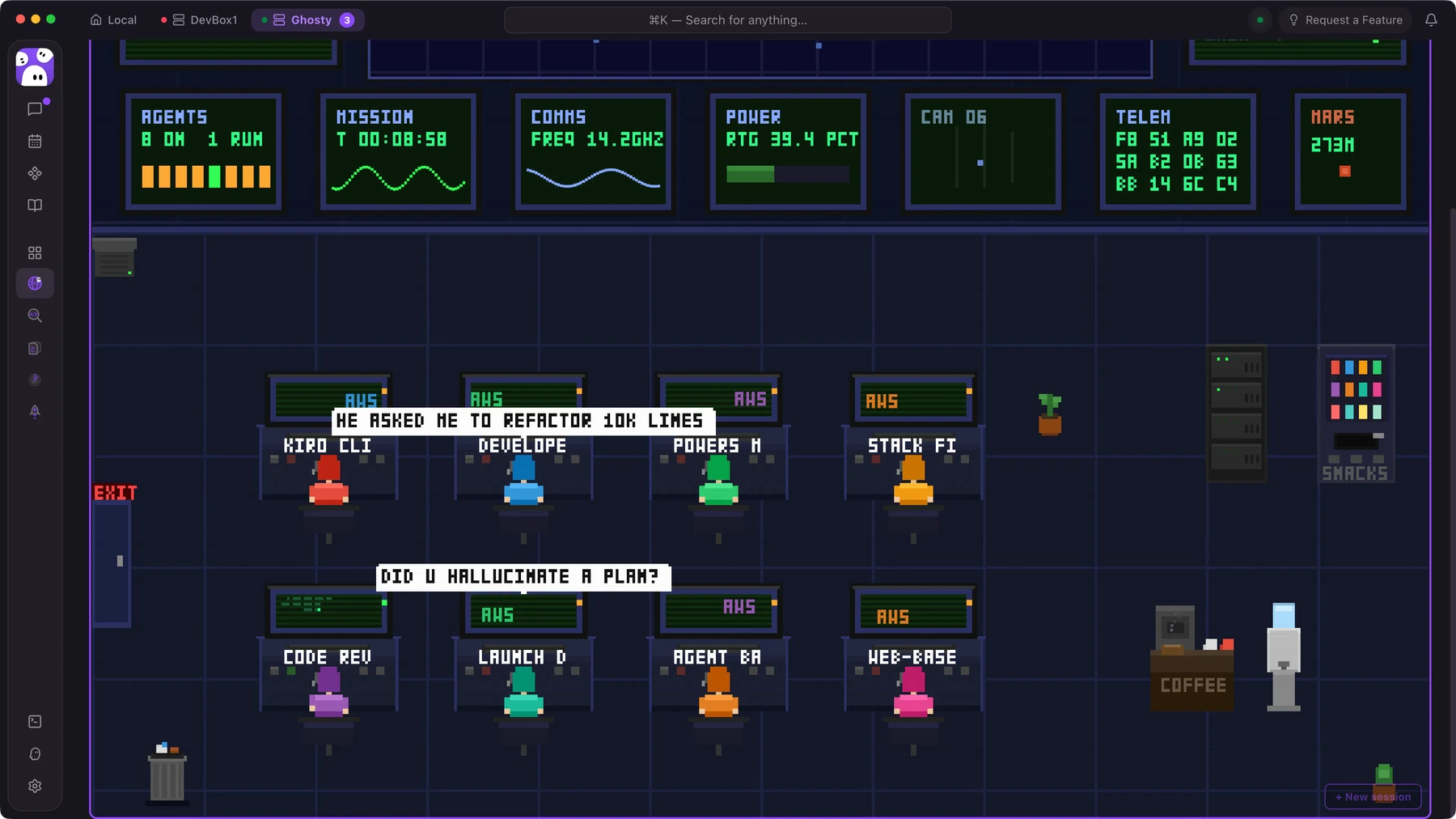Click the green status dot button
The height and width of the screenshot is (819, 1456).
1259,20
